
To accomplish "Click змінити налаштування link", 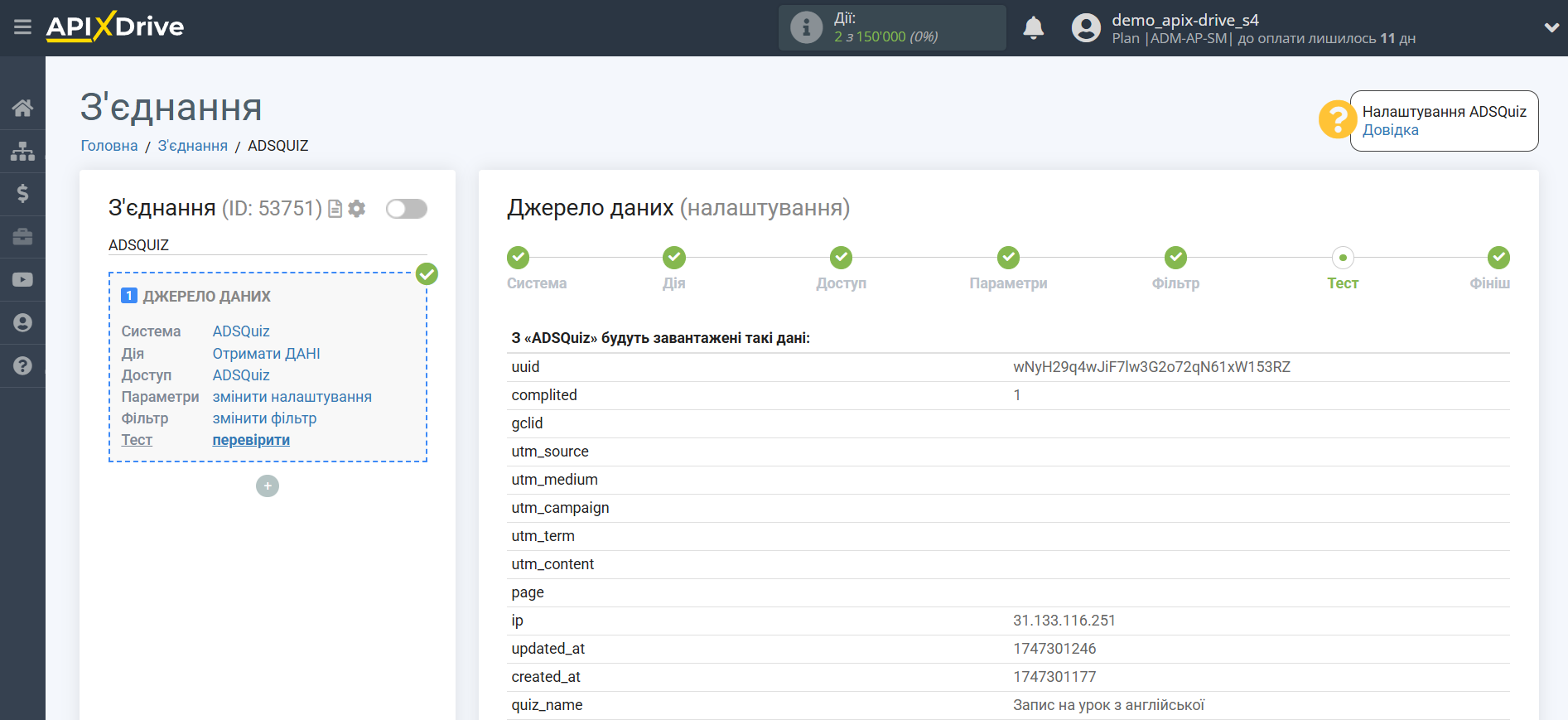I will [292, 397].
